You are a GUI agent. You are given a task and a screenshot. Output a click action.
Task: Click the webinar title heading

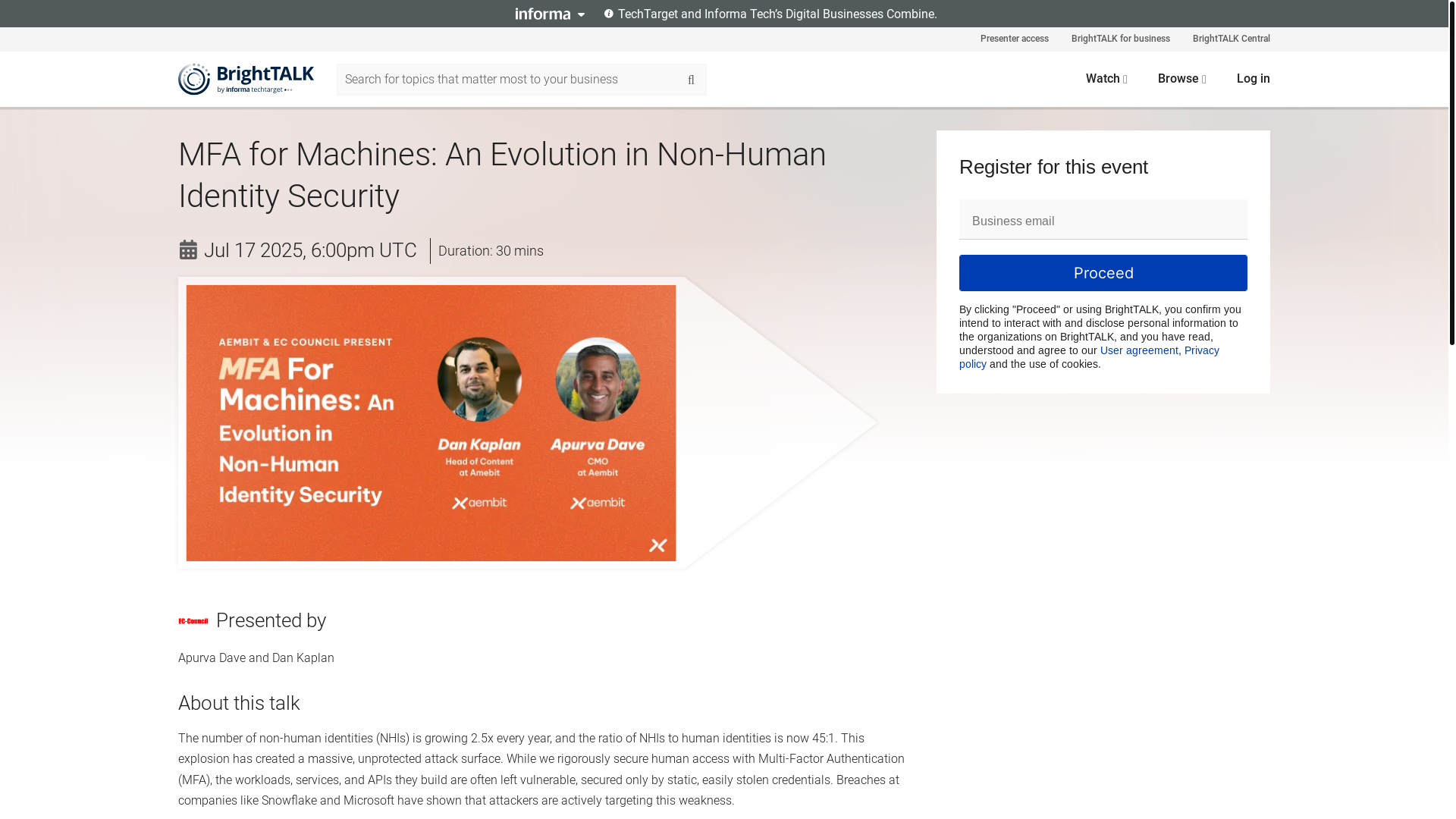pos(502,175)
